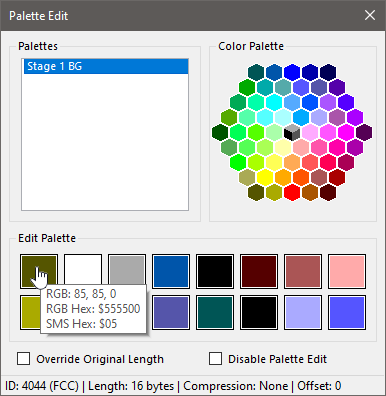This screenshot has height=396, width=386.
Task: Select the dark green hexagon at left corner
Action: (220, 132)
